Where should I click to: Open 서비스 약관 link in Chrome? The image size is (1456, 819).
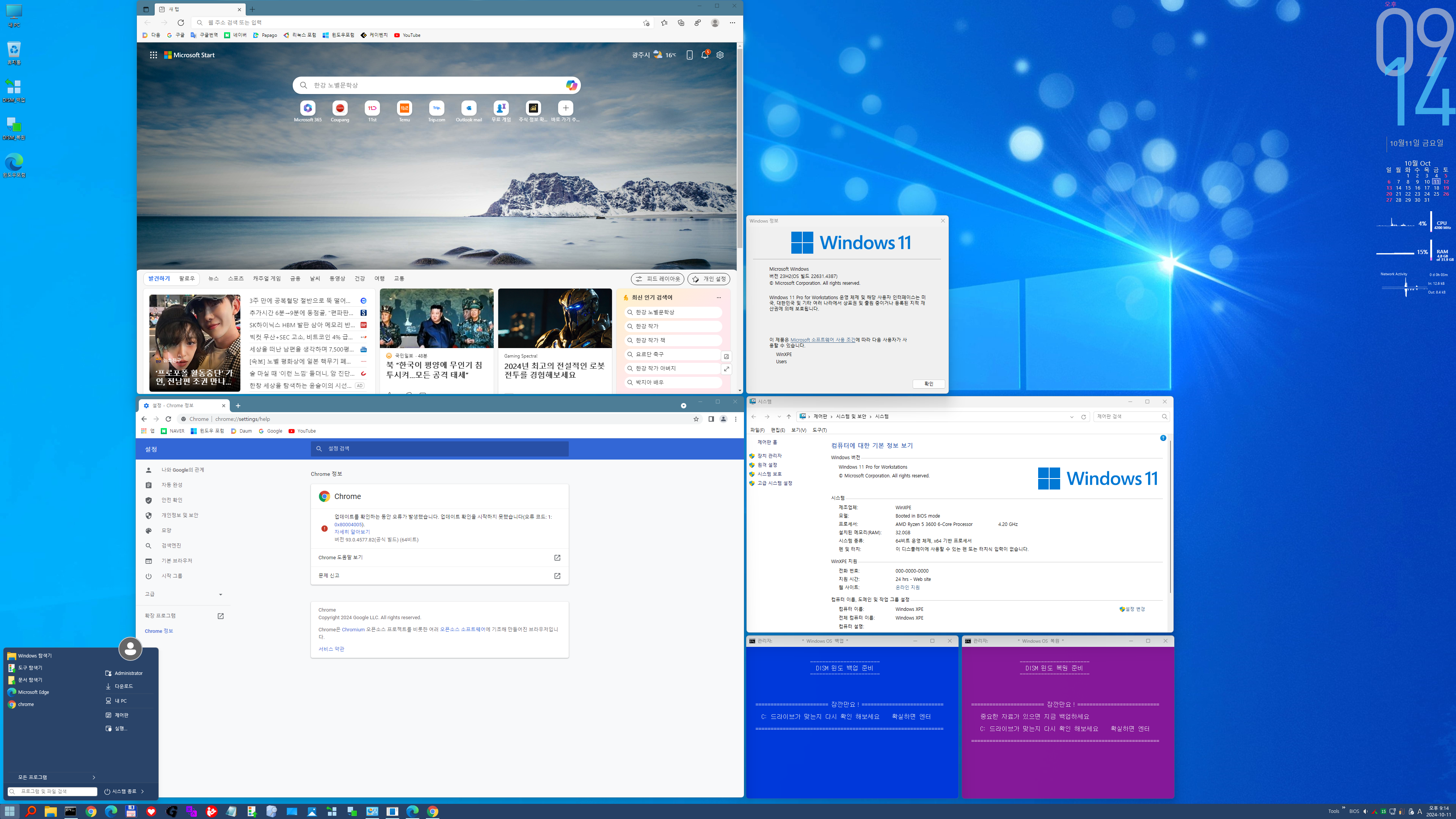coord(331,649)
